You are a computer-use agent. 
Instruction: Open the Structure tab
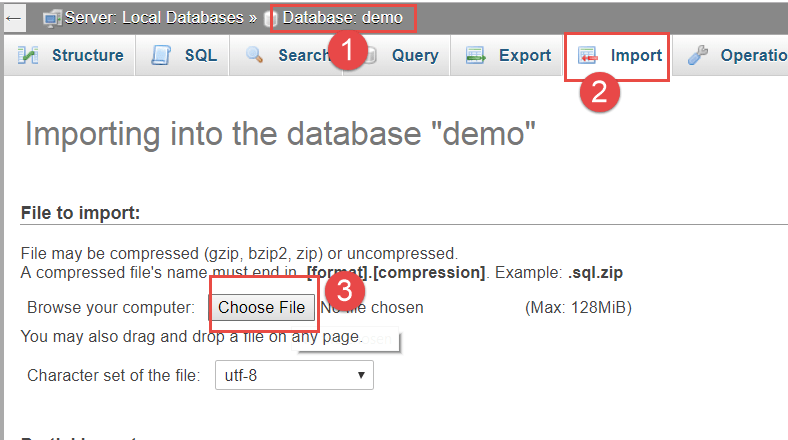click(87, 56)
